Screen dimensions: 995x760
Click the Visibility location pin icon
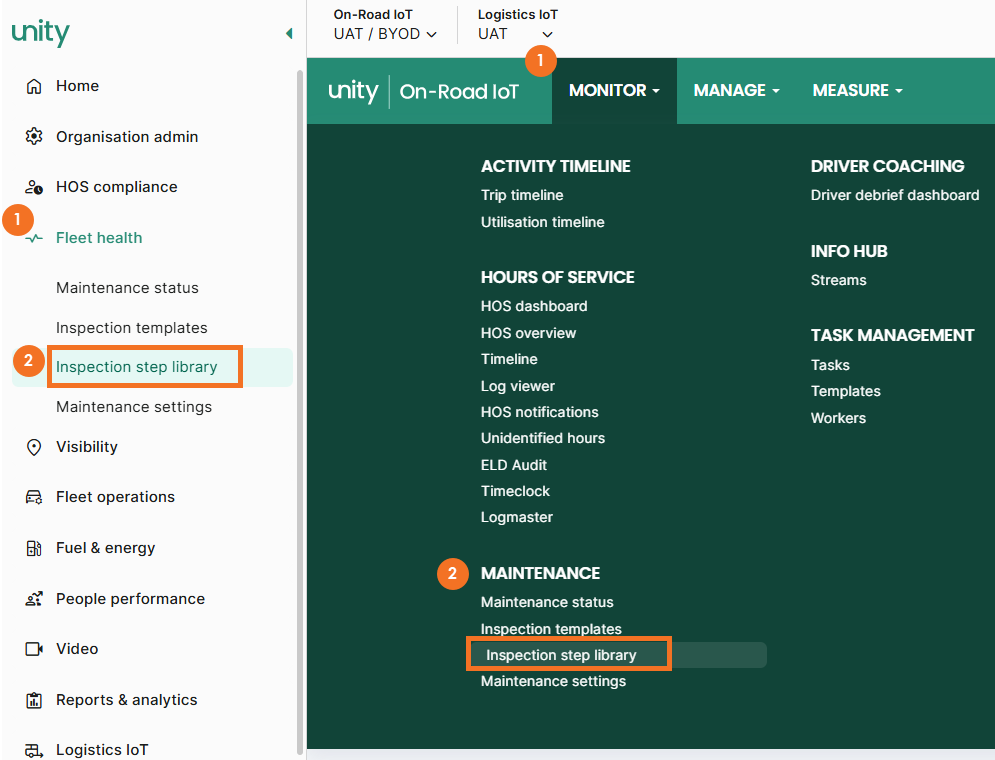tap(34, 447)
